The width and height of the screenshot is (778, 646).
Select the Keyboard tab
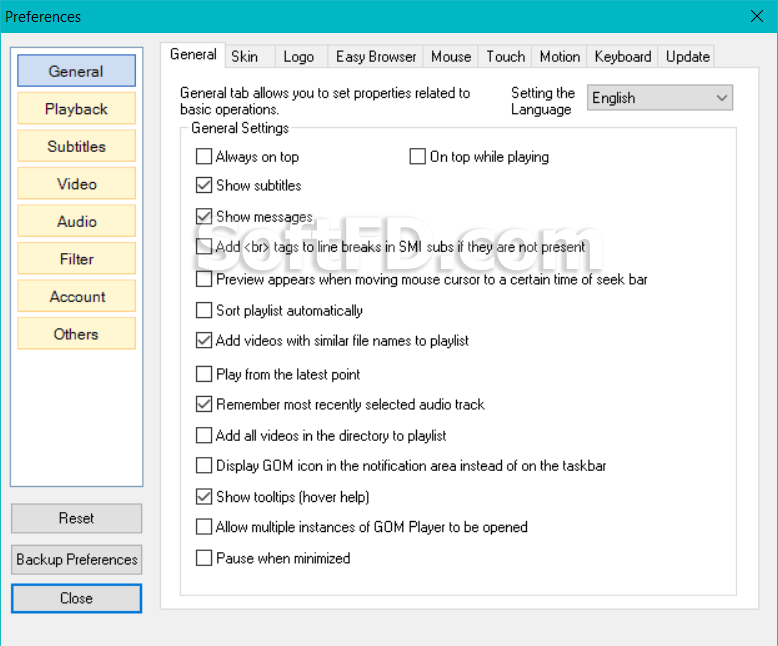pos(623,57)
